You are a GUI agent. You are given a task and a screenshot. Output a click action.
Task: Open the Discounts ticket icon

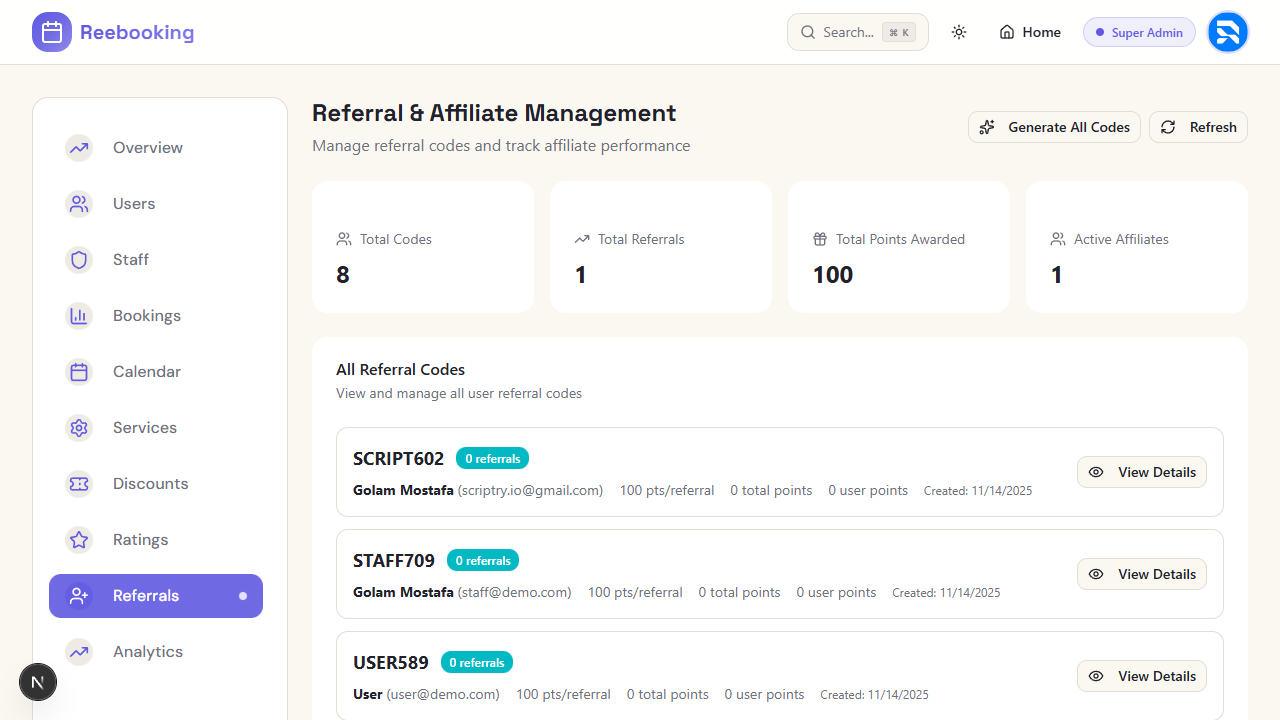coord(79,484)
